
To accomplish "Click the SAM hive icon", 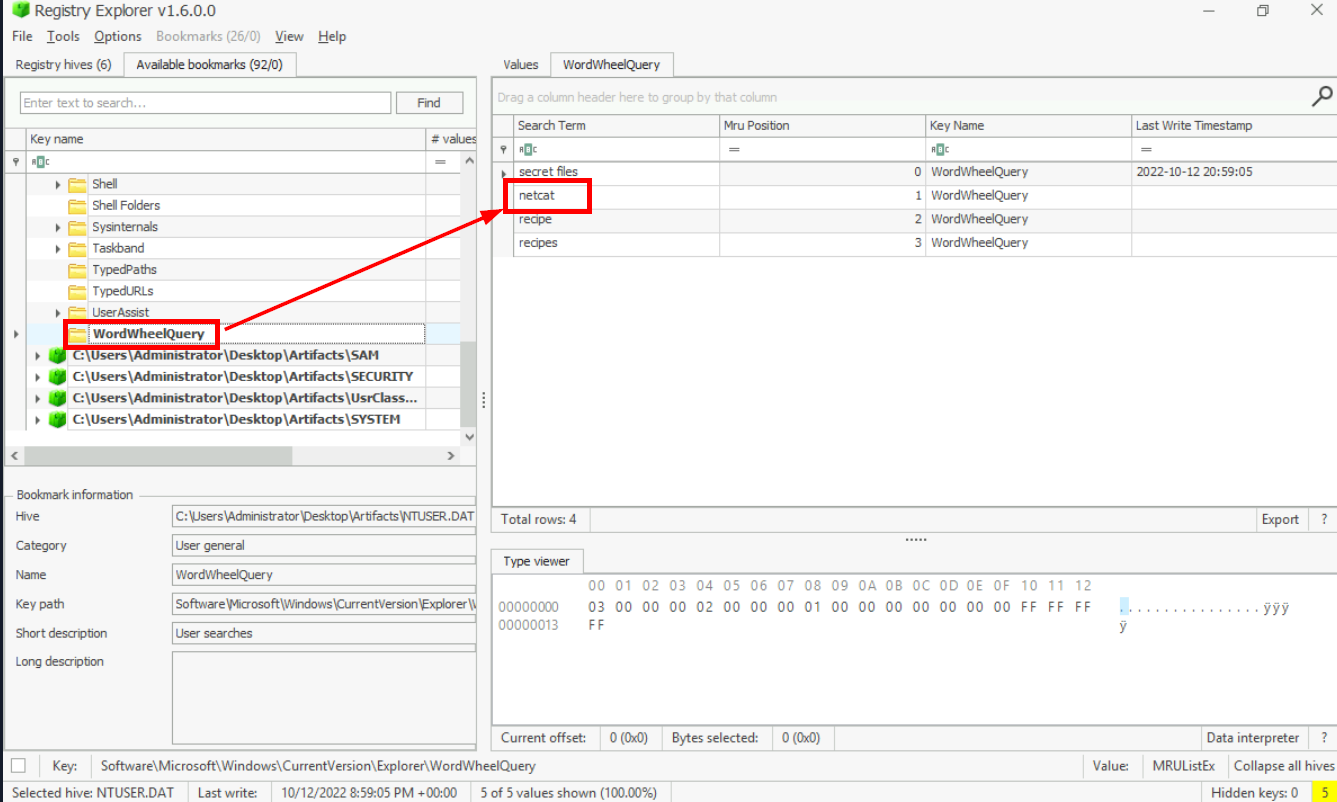I will tap(58, 356).
